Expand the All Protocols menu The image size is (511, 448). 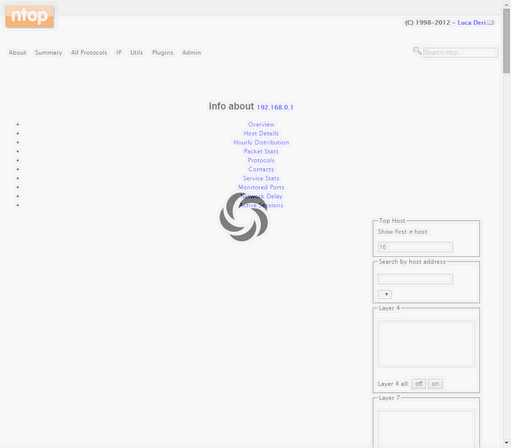pyautogui.click(x=89, y=53)
